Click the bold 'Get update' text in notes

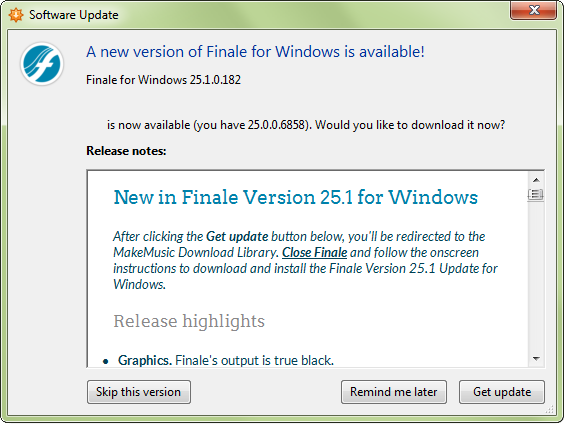pos(237,237)
